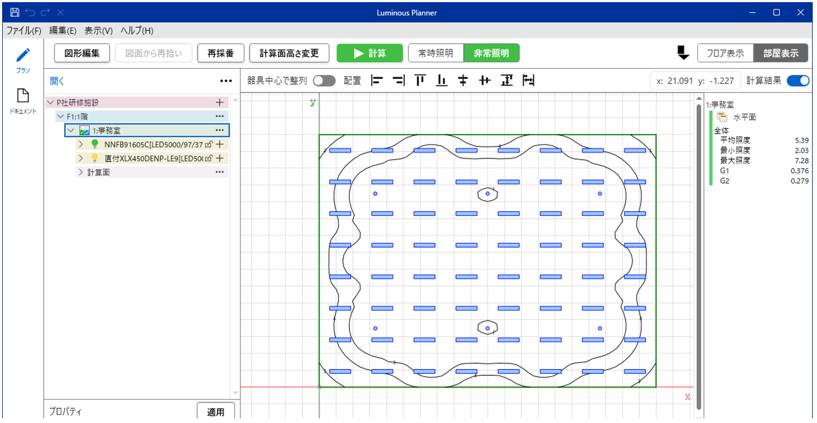Open the ドキュメント page icon in sidebar
This screenshot has height=423, width=817.
point(22,97)
